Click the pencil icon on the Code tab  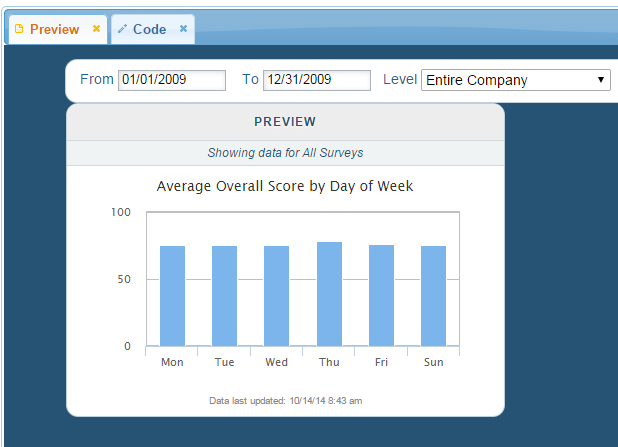[x=122, y=29]
